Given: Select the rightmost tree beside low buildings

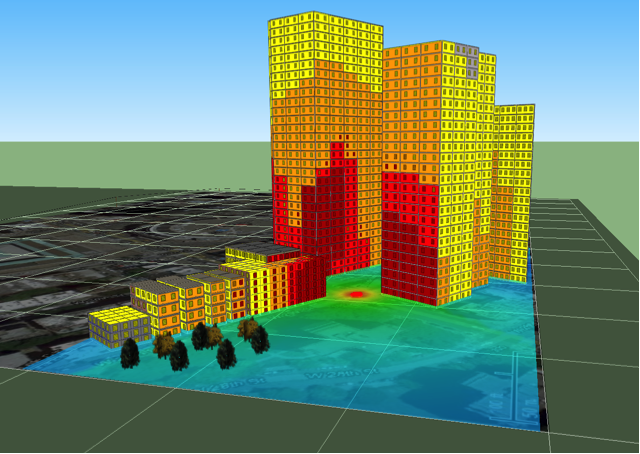Looking at the screenshot, I should (259, 339).
